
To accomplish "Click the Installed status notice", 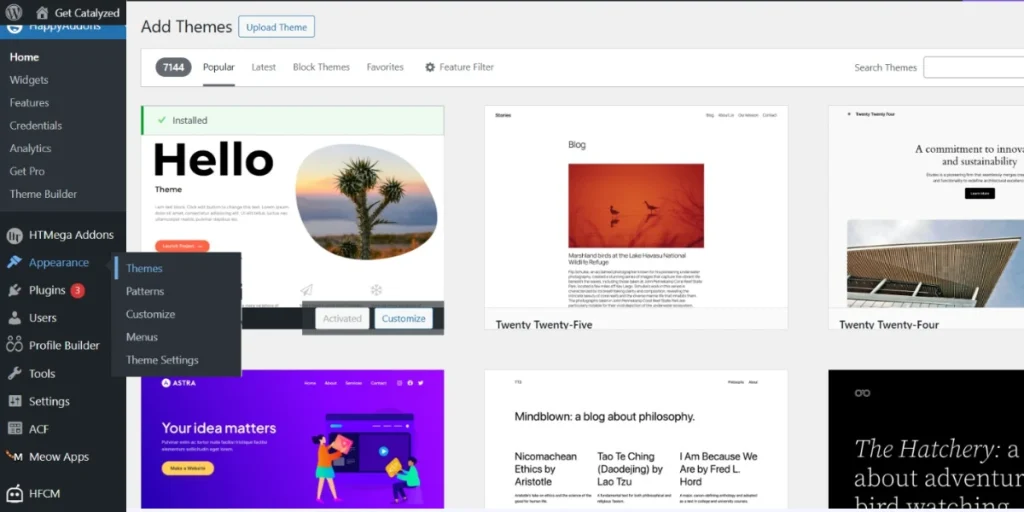I will (x=293, y=120).
